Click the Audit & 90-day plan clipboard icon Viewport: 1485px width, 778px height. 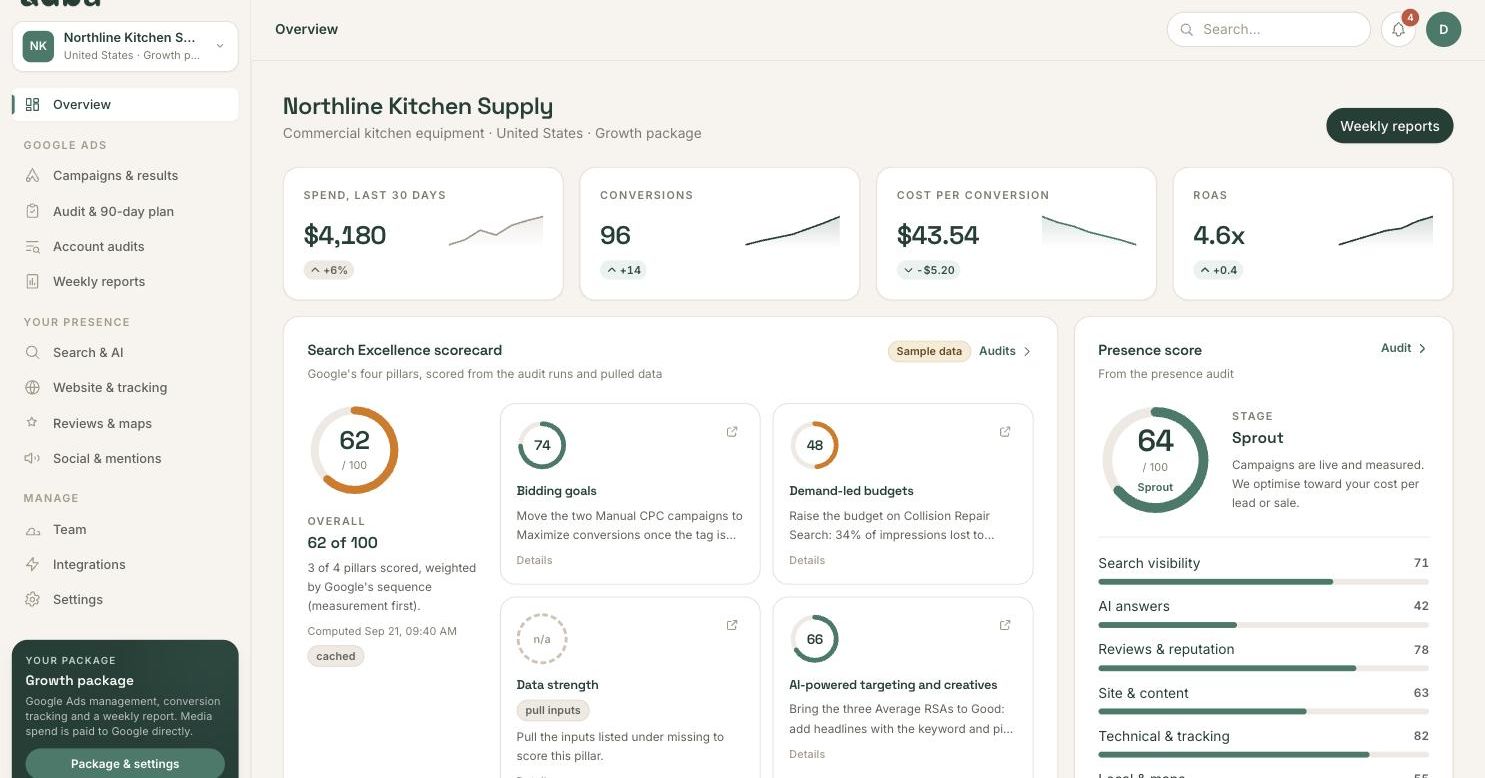[32, 211]
